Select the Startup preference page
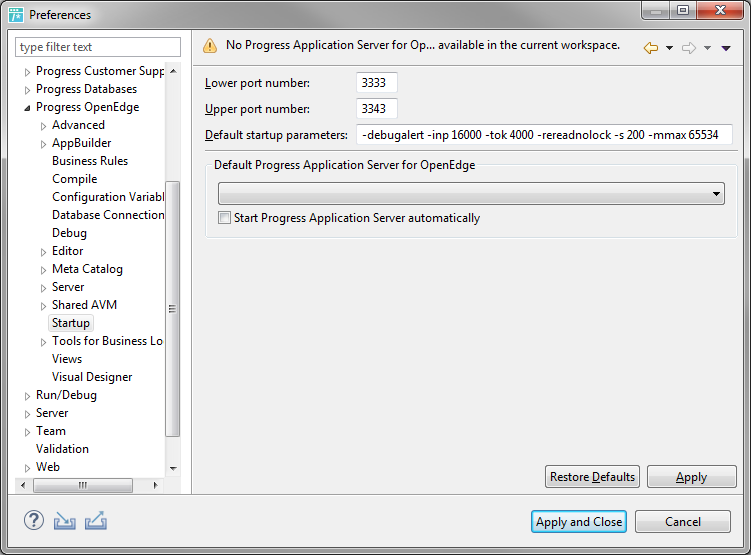751x555 pixels. [x=71, y=323]
